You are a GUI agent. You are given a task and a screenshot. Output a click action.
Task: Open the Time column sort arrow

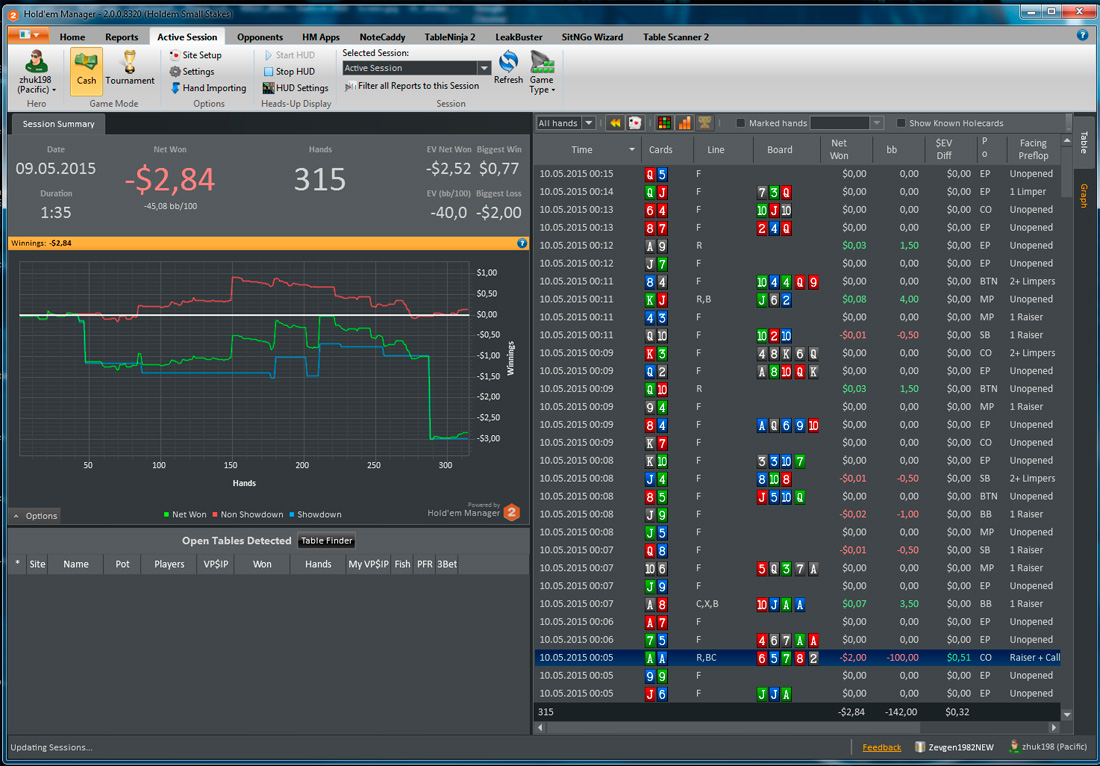(x=632, y=149)
